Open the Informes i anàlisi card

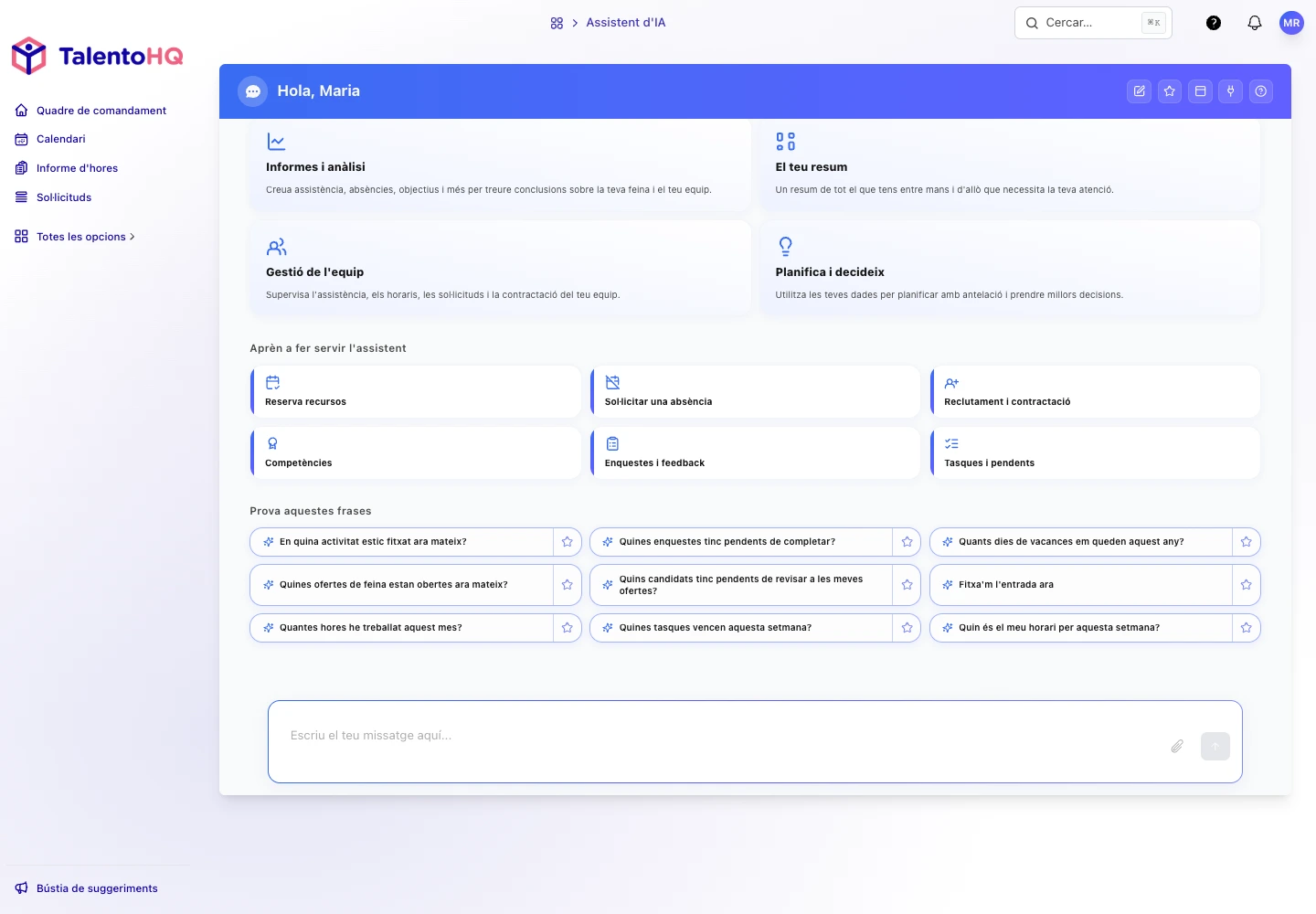500,165
